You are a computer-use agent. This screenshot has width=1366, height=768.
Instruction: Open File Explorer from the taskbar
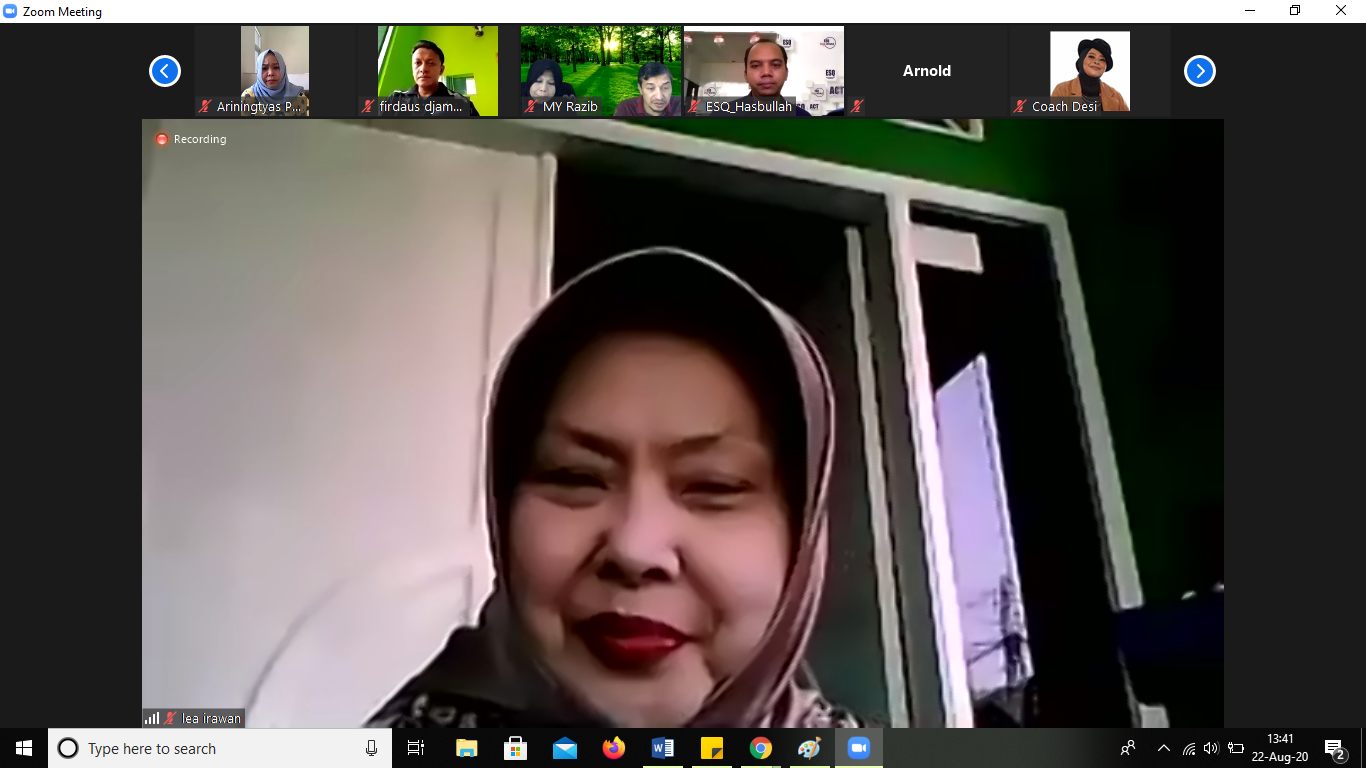(x=467, y=748)
